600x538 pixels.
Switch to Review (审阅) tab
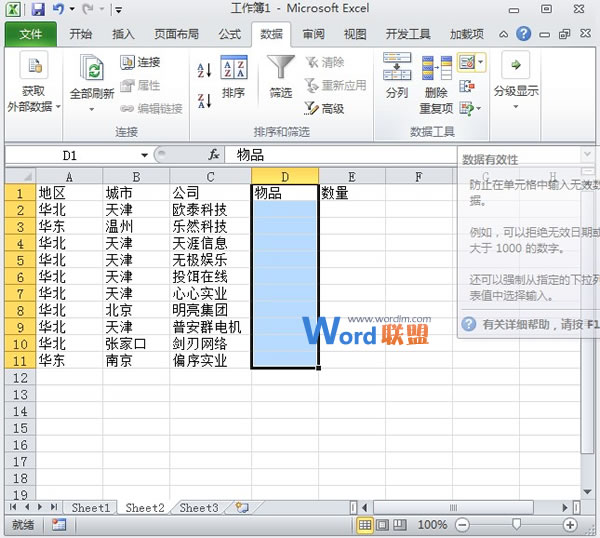pyautogui.click(x=313, y=34)
